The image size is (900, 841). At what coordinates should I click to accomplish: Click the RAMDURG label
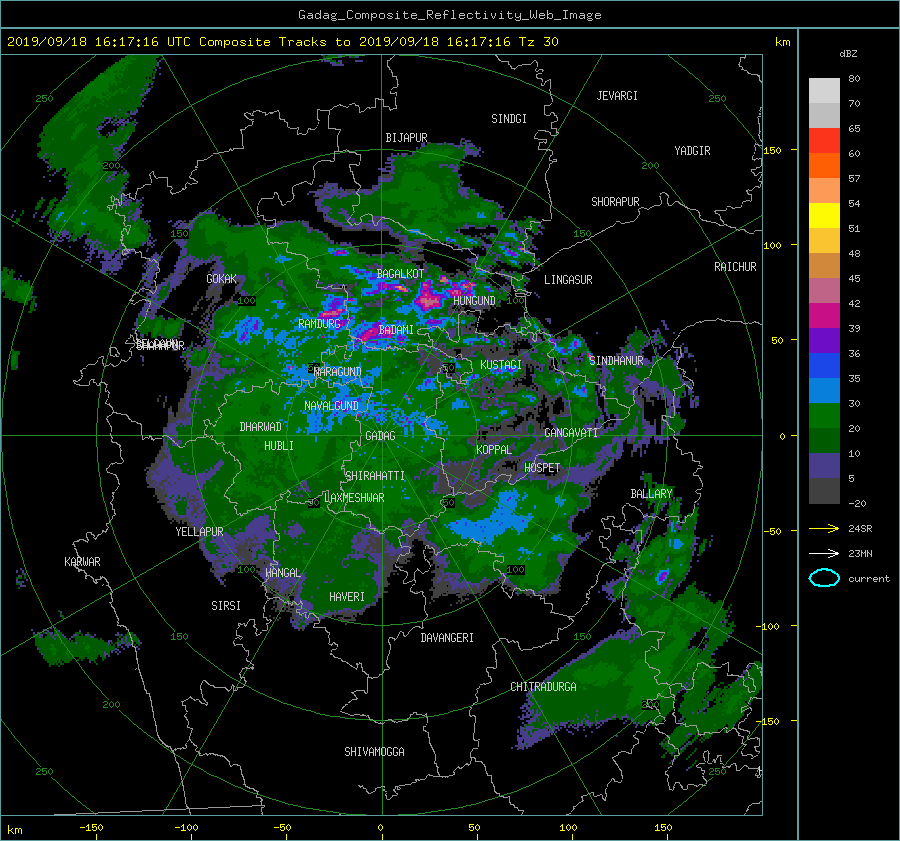tap(319, 324)
